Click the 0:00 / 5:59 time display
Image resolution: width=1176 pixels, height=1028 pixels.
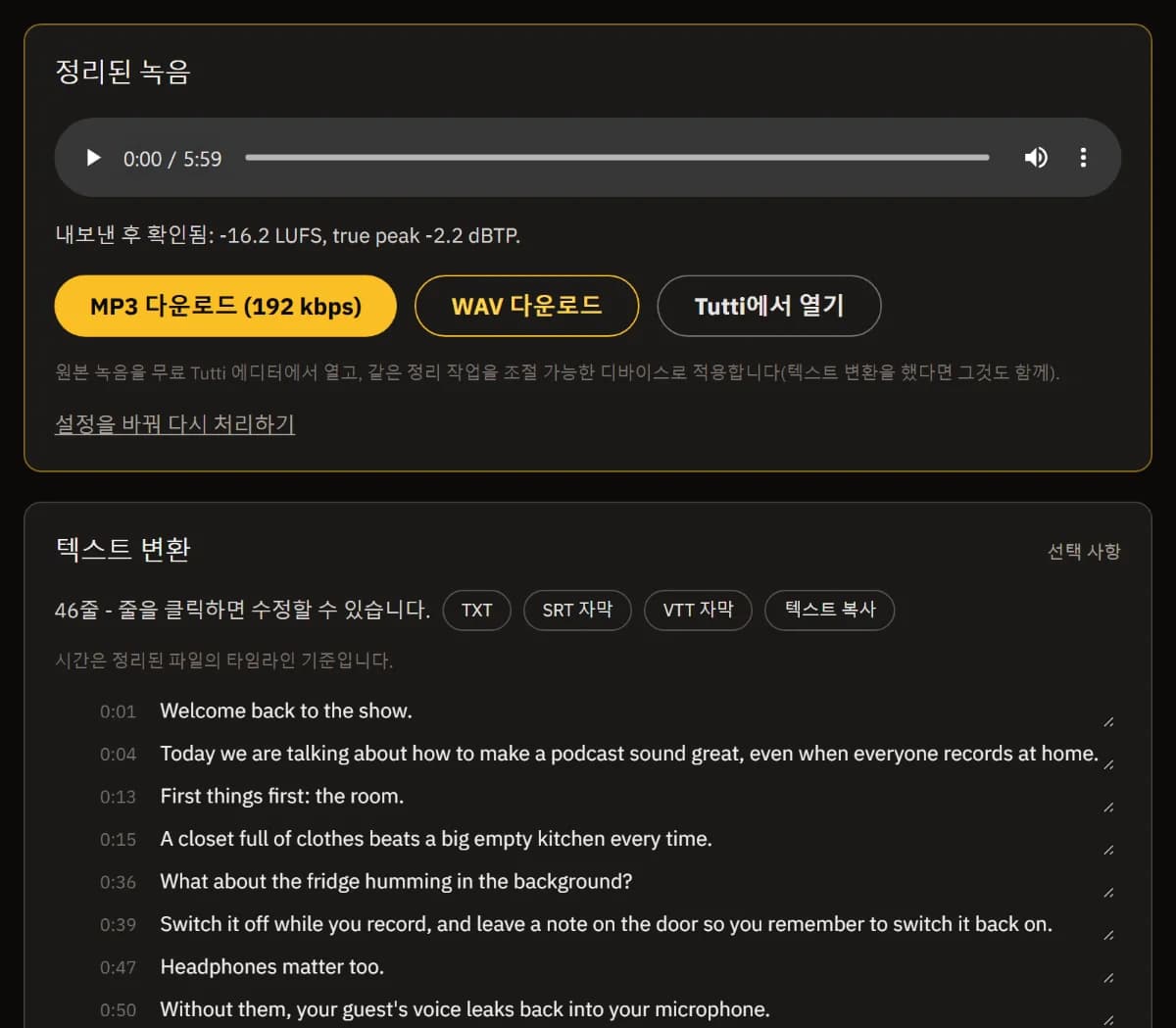pos(172,159)
